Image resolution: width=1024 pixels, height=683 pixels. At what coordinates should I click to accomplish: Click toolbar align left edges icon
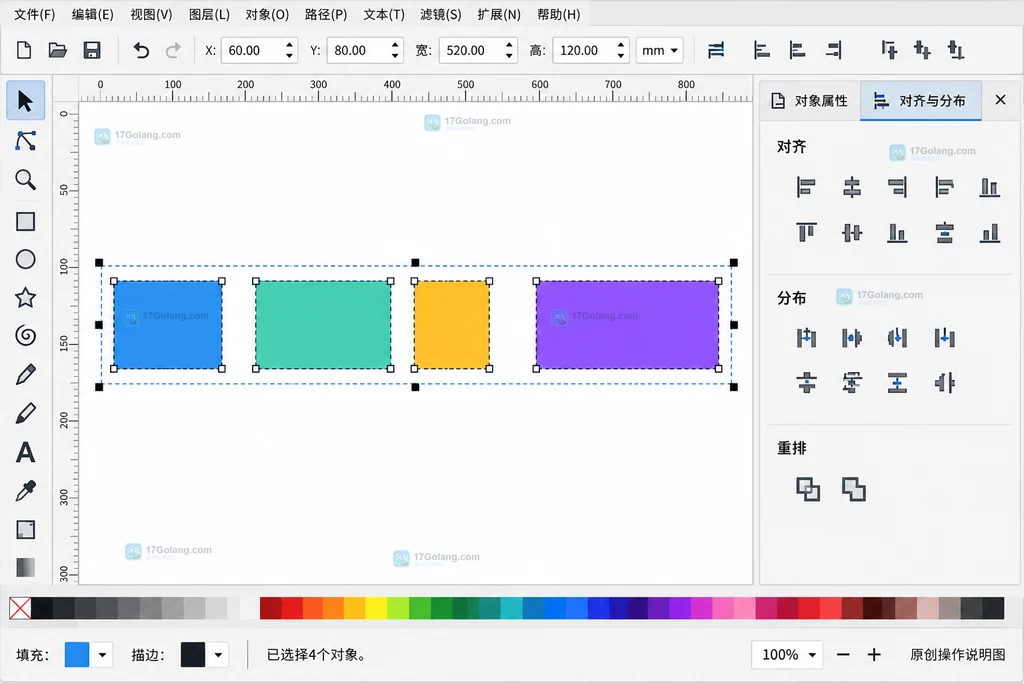coord(761,50)
